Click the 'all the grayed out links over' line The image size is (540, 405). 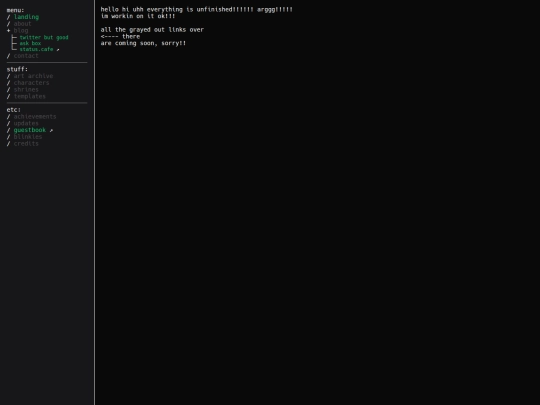(152, 30)
